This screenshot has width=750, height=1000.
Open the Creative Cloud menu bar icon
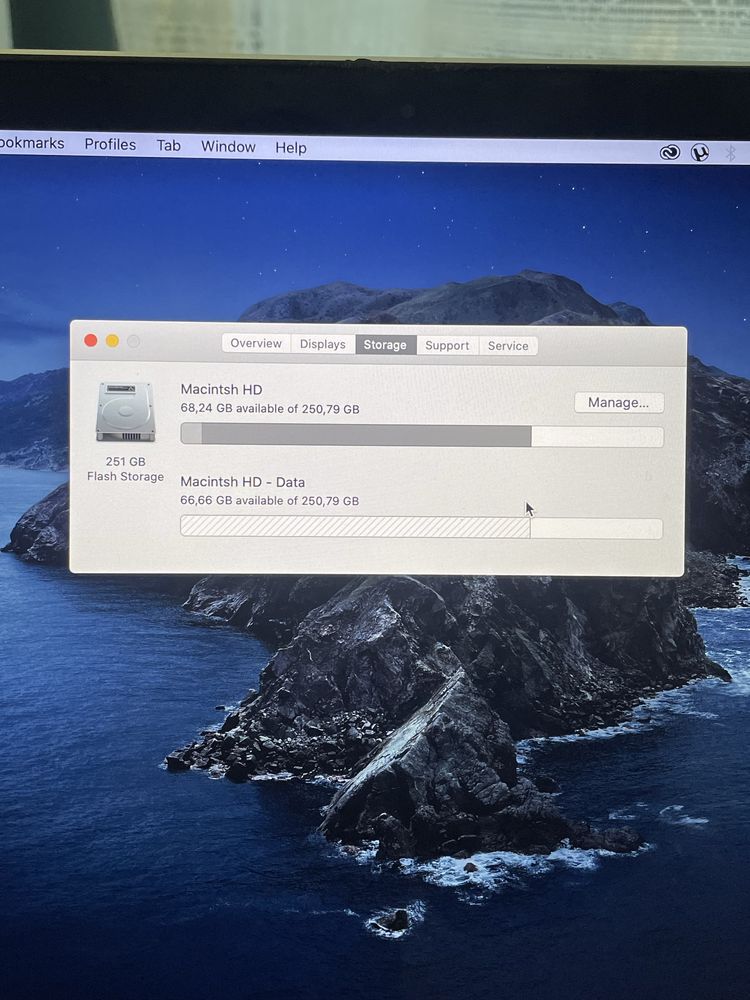pos(670,152)
